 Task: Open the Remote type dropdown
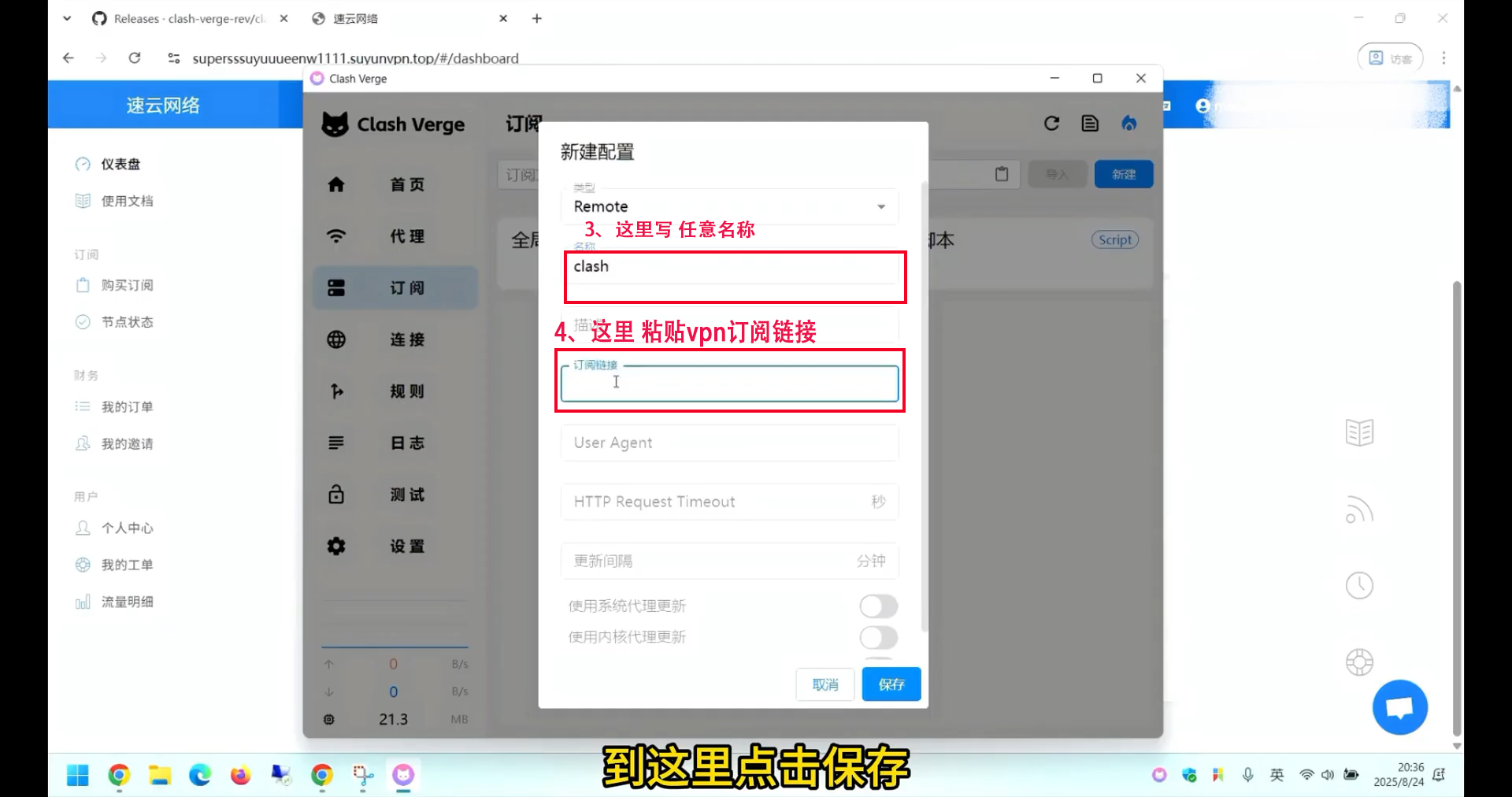(x=729, y=206)
